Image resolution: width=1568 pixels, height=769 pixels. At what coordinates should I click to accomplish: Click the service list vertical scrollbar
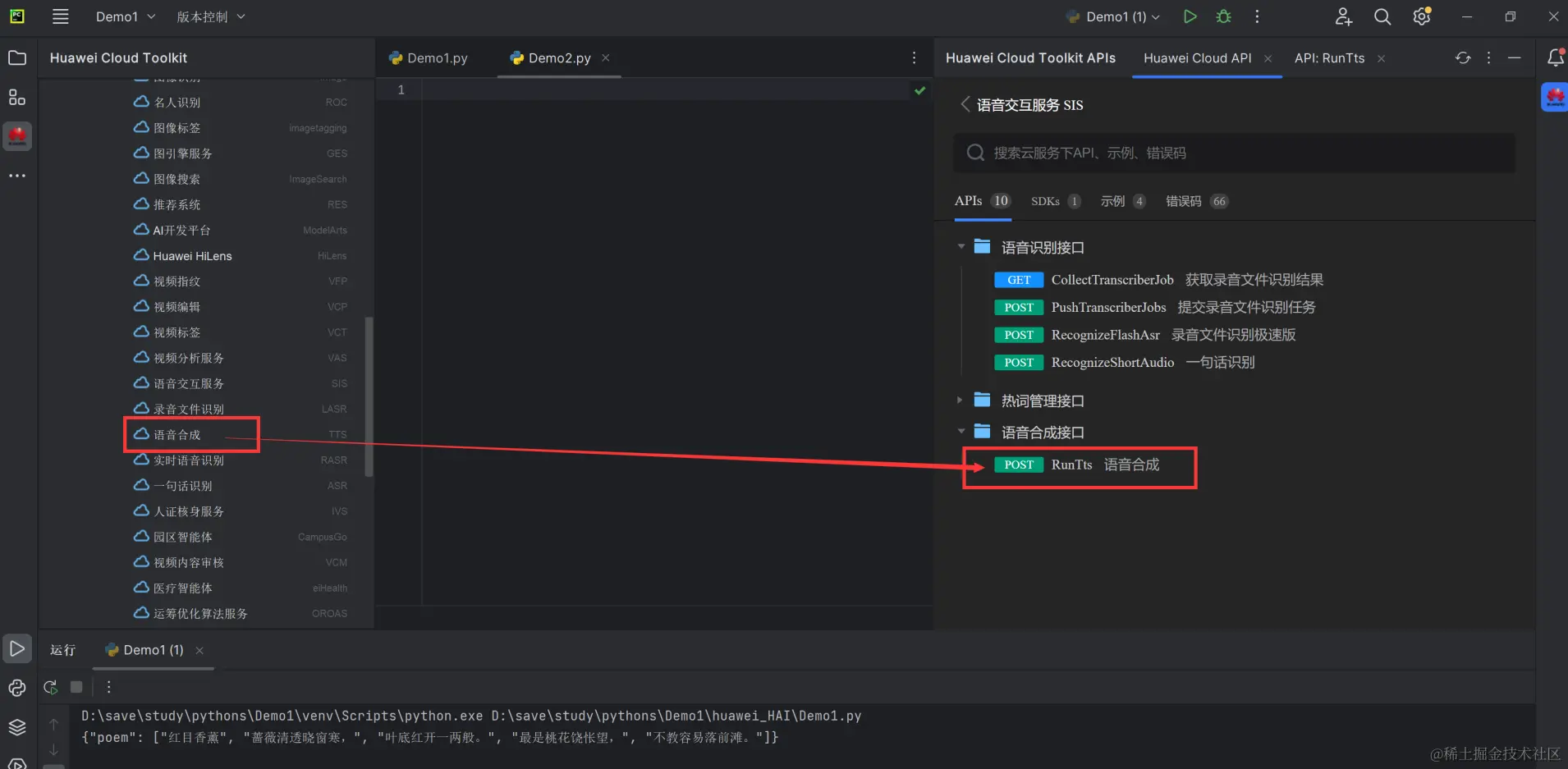(369, 396)
